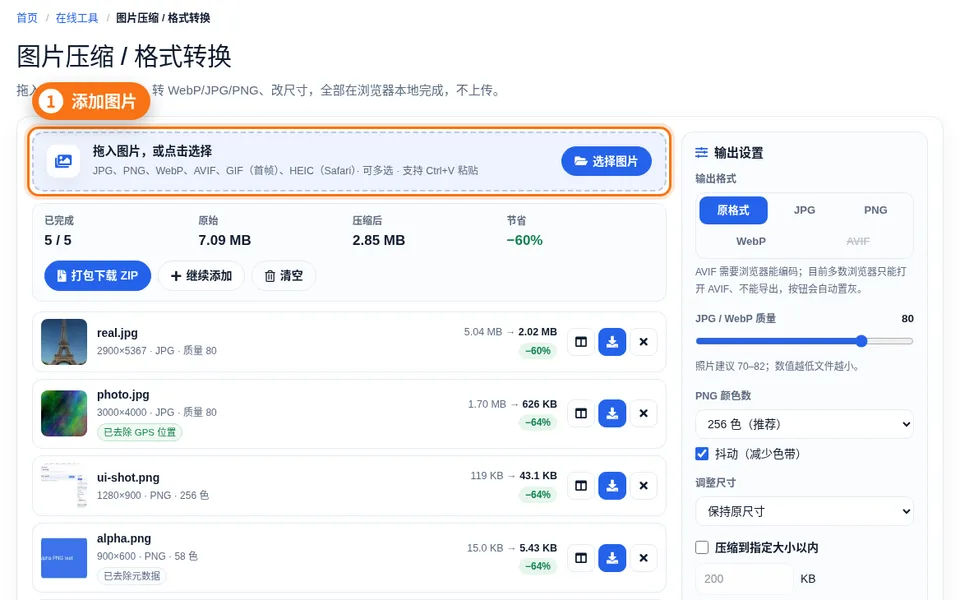This screenshot has height=600, width=960.
Task: Select PNG output format
Action: pos(875,210)
